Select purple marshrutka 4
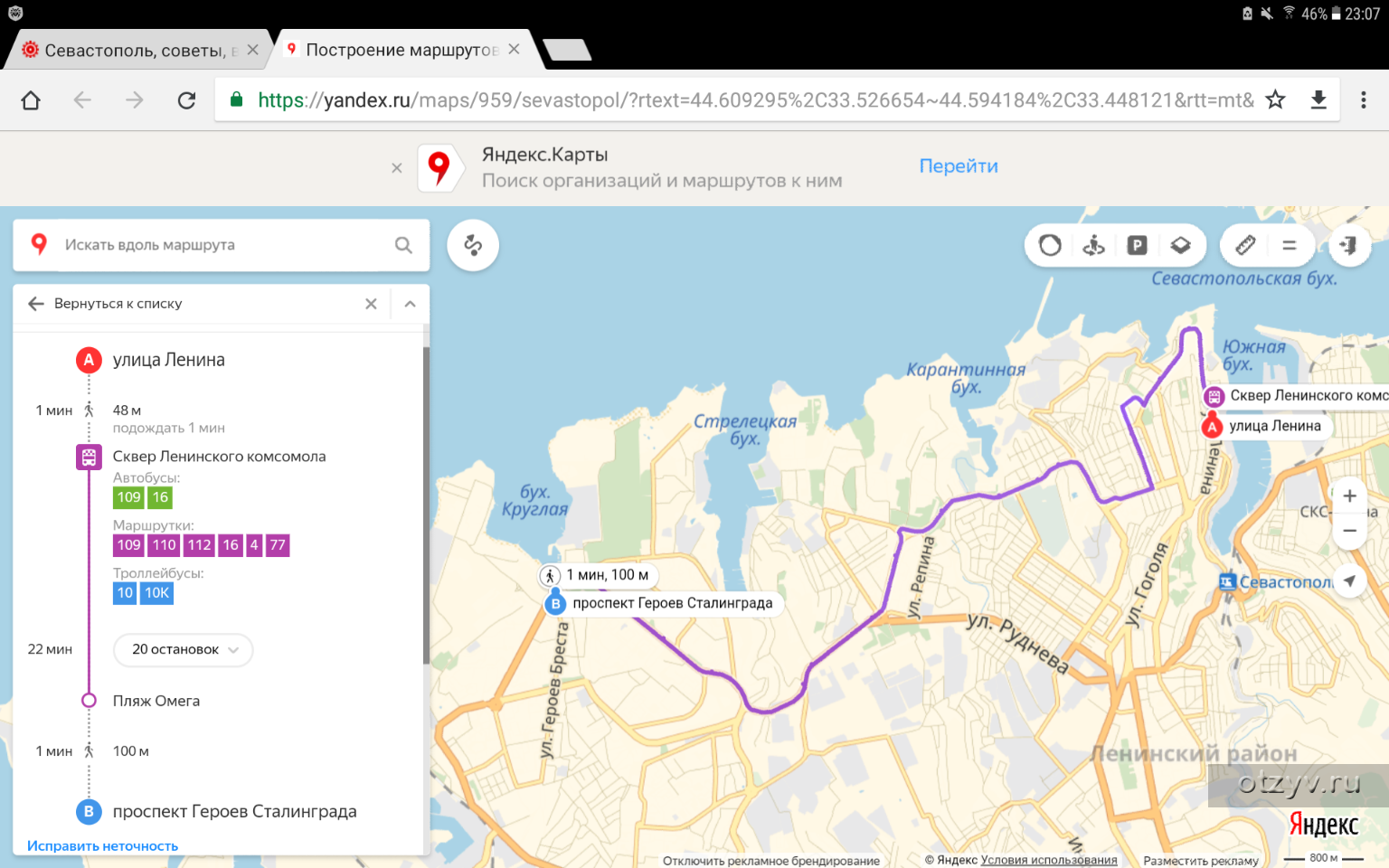This screenshot has width=1389, height=868. click(254, 545)
